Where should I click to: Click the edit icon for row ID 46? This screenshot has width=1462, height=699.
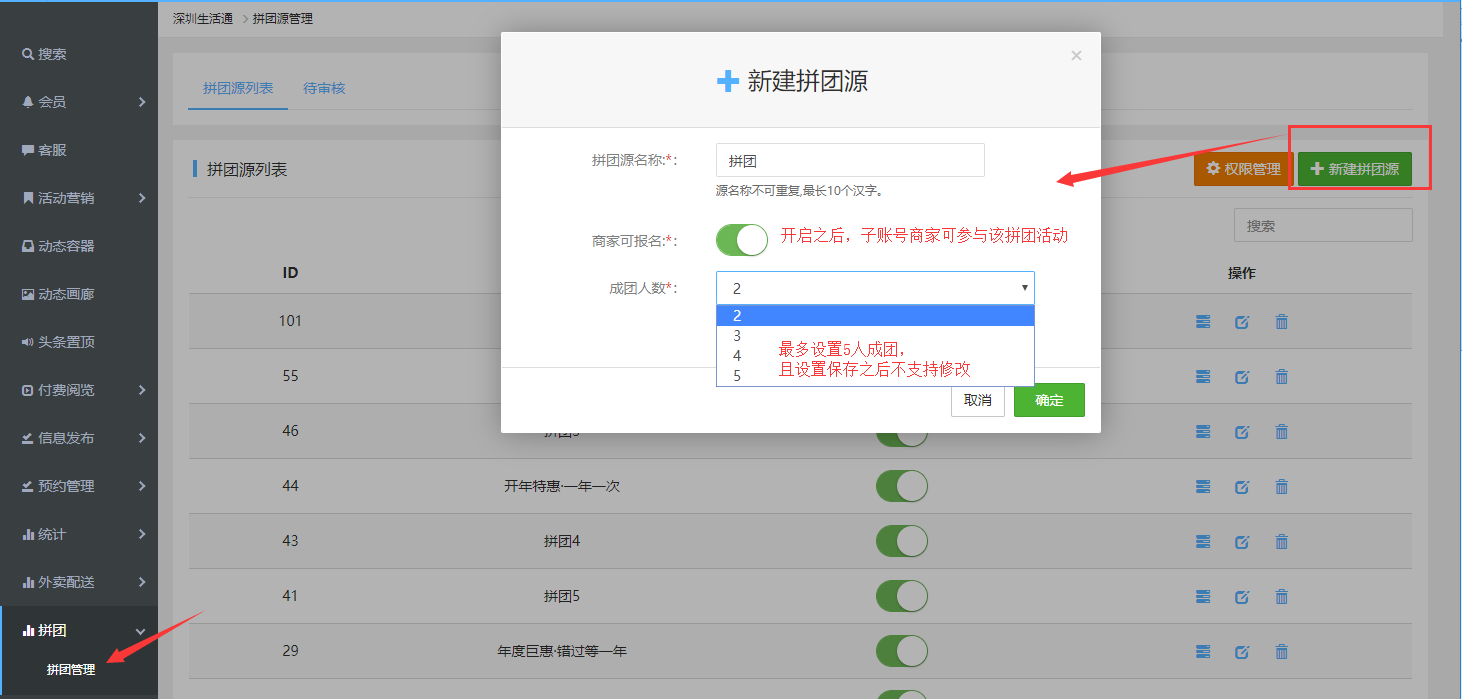[1242, 432]
